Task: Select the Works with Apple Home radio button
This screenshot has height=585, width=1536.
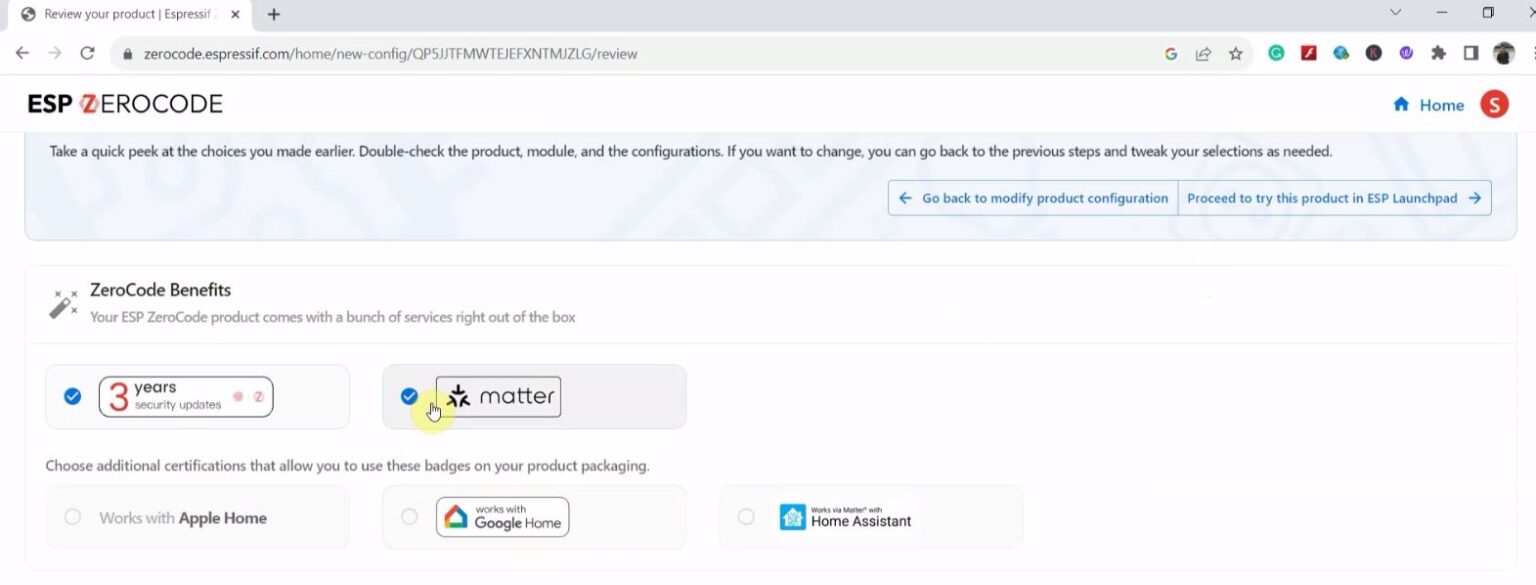Action: click(72, 517)
